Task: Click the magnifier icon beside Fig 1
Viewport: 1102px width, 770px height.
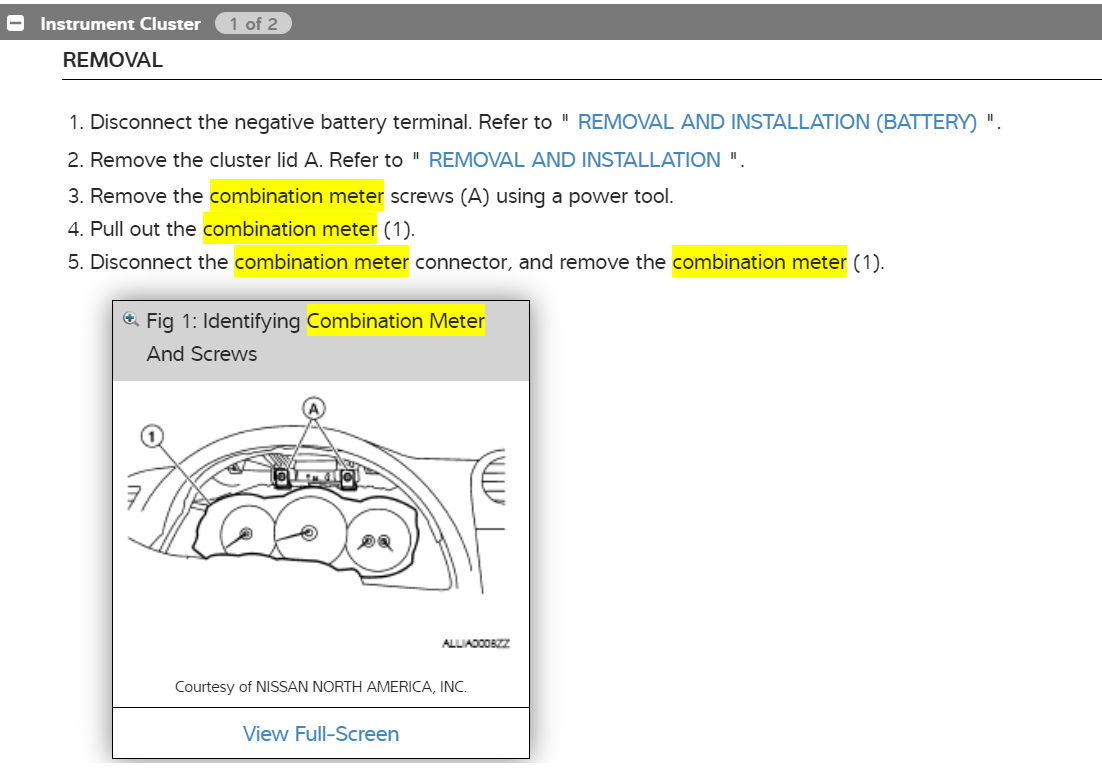Action: coord(131,319)
